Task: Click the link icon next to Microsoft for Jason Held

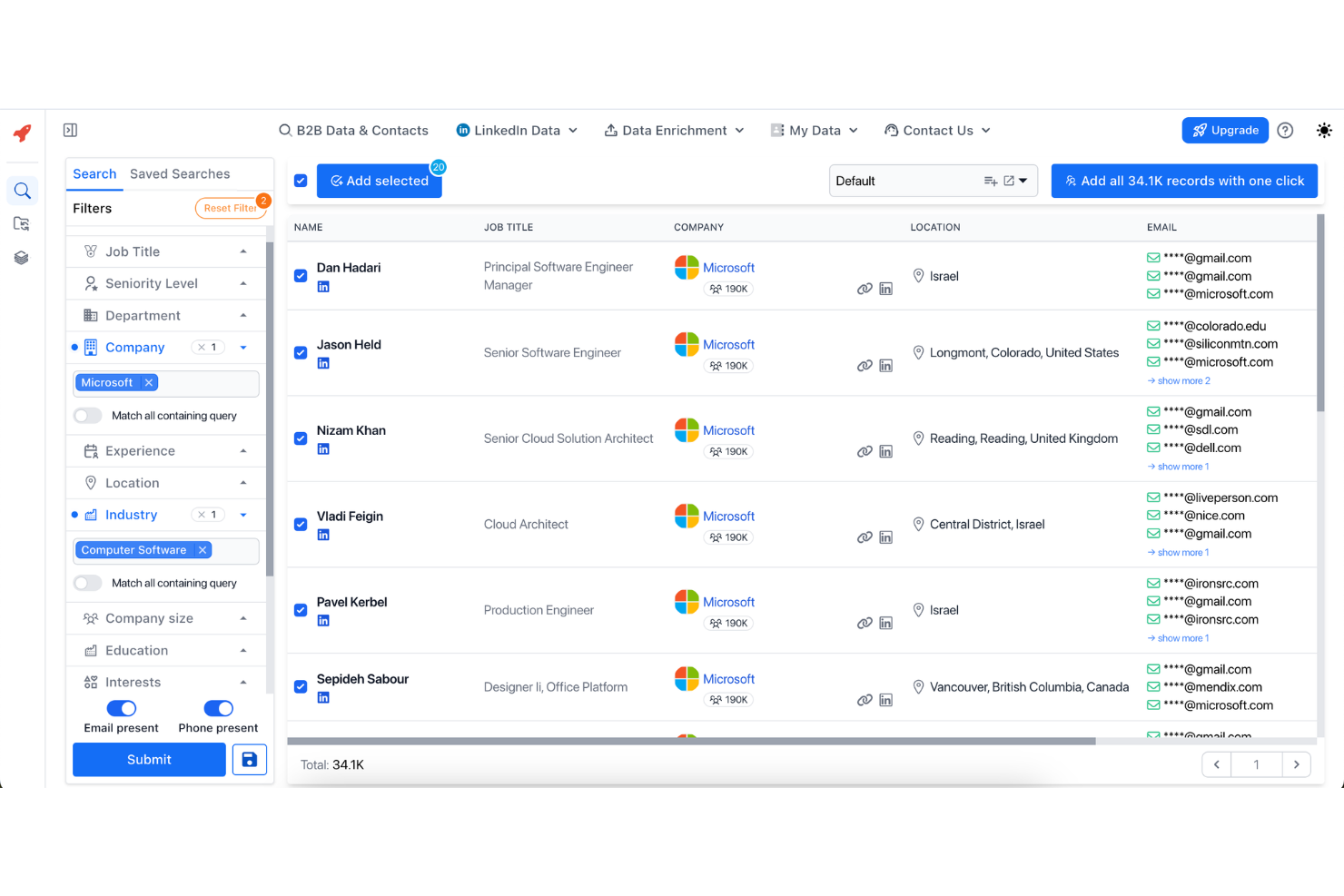Action: (x=865, y=365)
